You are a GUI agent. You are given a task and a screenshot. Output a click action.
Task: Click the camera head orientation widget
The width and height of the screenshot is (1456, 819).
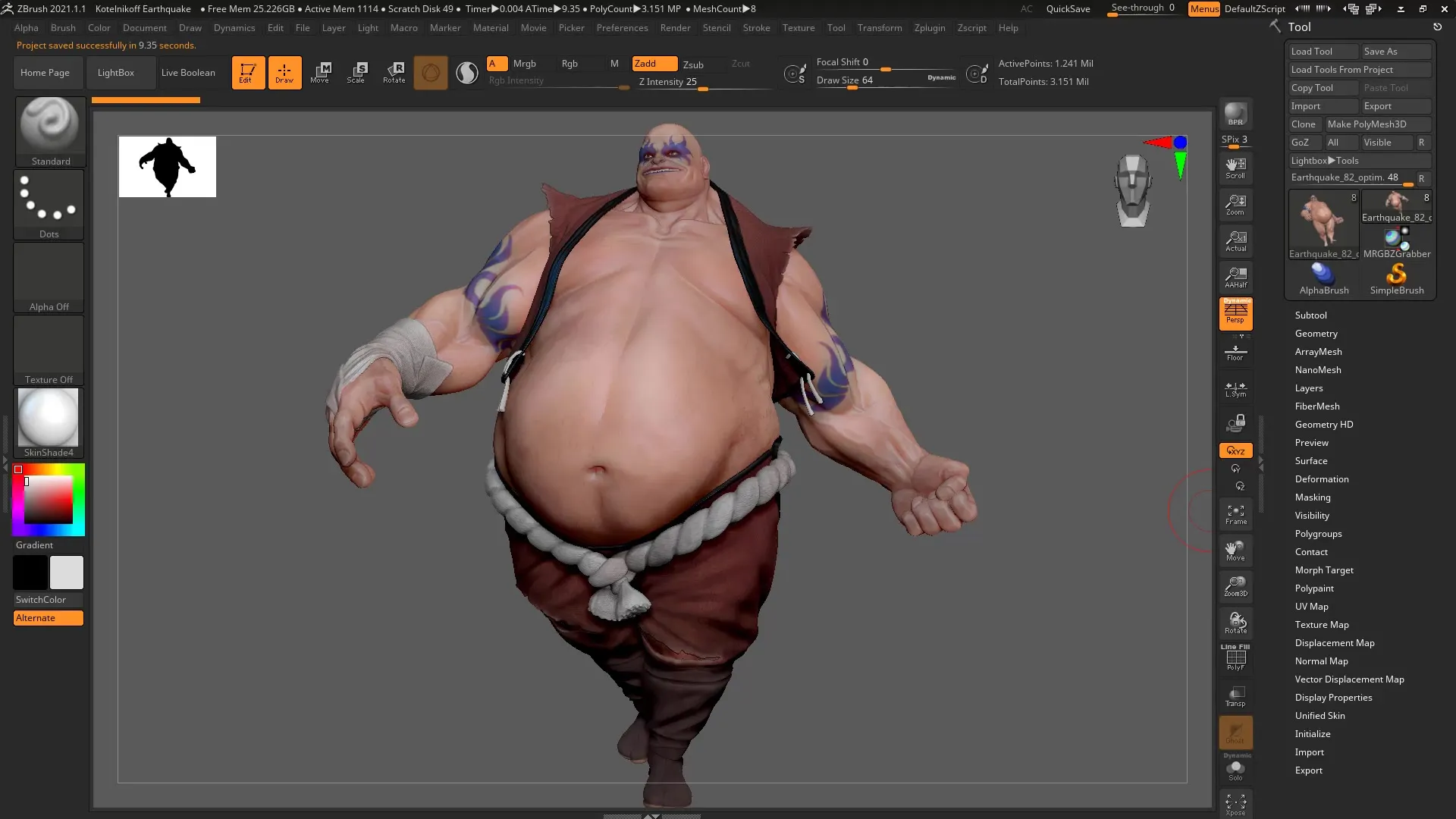[x=1133, y=190]
